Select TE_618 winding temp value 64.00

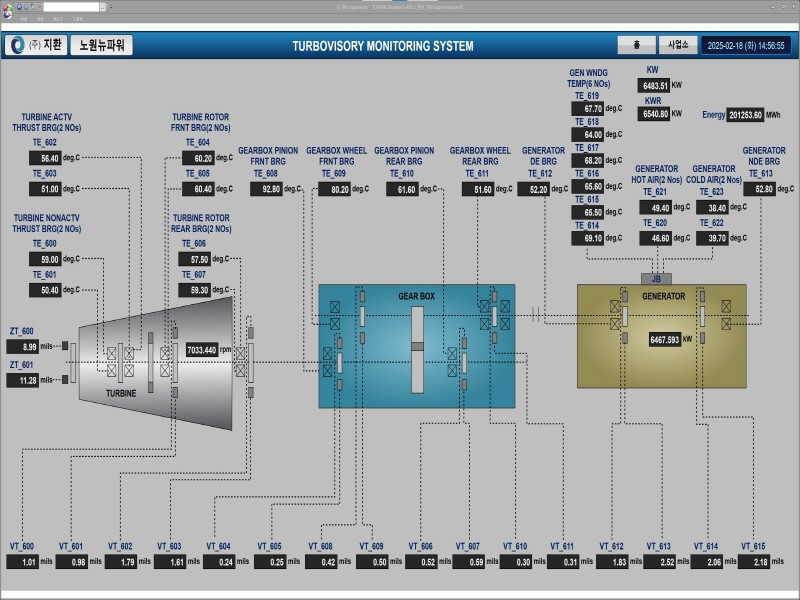pyautogui.click(x=588, y=134)
